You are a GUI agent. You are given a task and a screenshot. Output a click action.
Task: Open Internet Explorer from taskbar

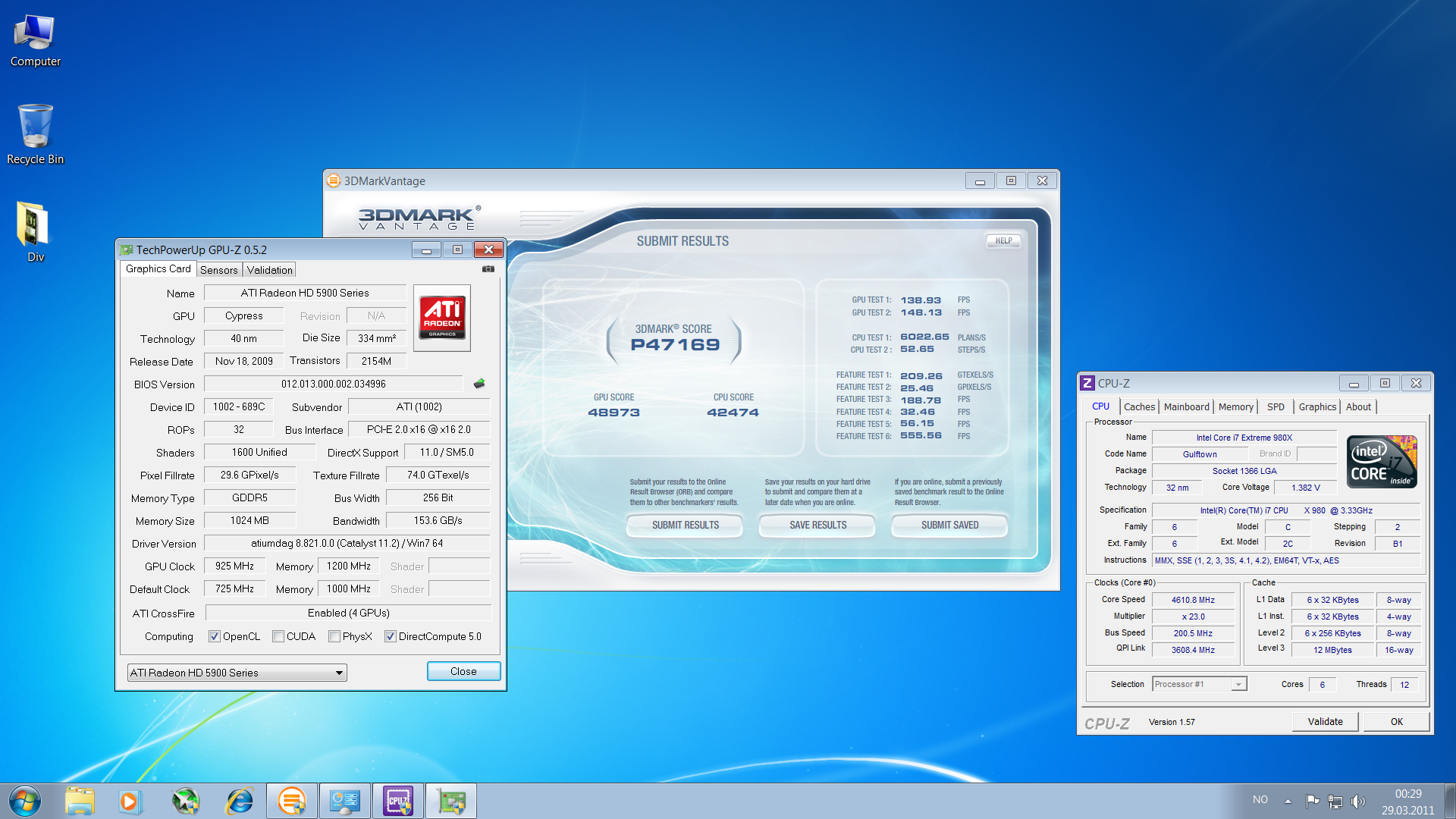coord(240,801)
